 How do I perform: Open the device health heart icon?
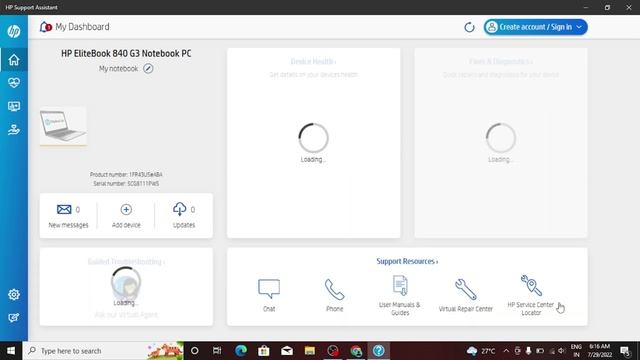[x=14, y=83]
